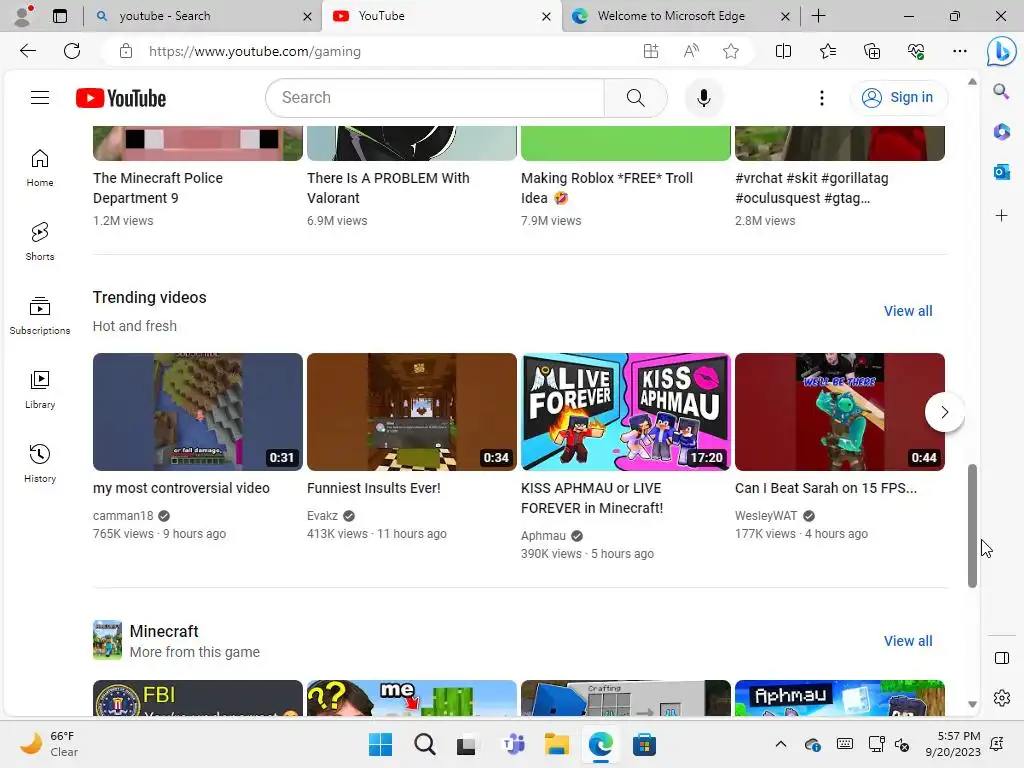Open the app available install icon
The height and width of the screenshot is (768, 1024).
[x=650, y=51]
